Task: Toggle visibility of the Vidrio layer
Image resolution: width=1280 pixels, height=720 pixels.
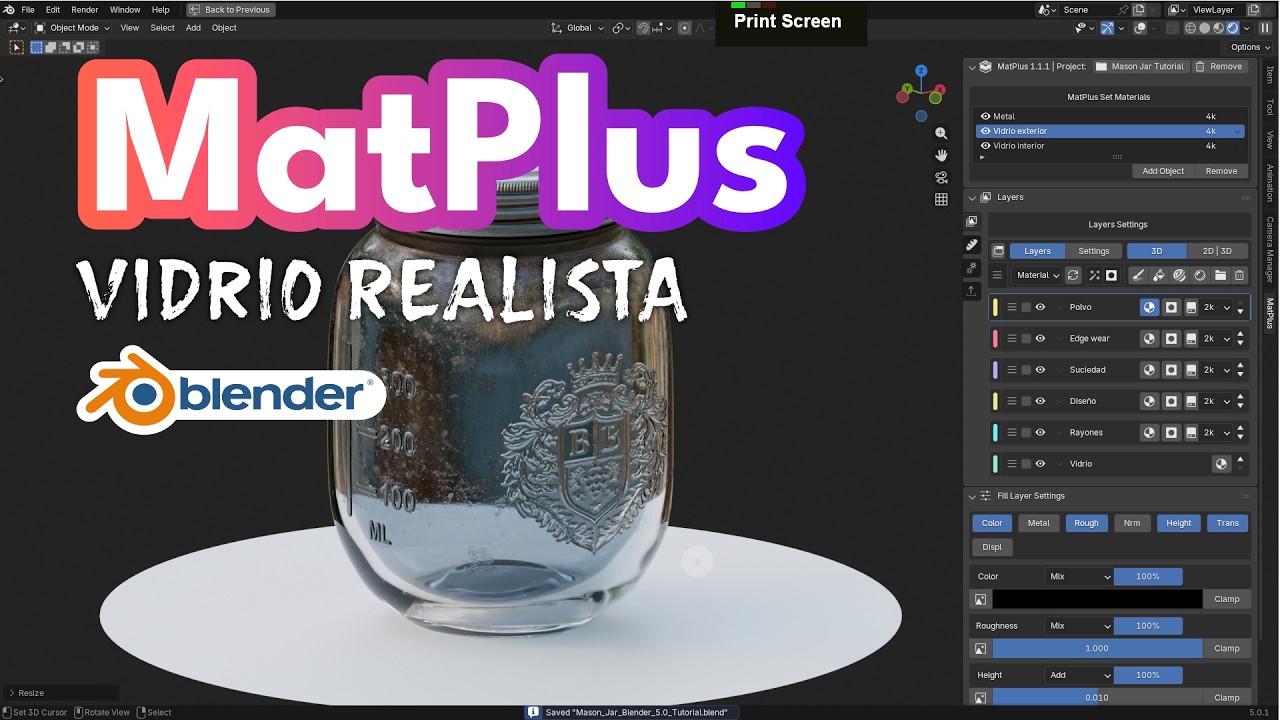Action: (x=1040, y=464)
